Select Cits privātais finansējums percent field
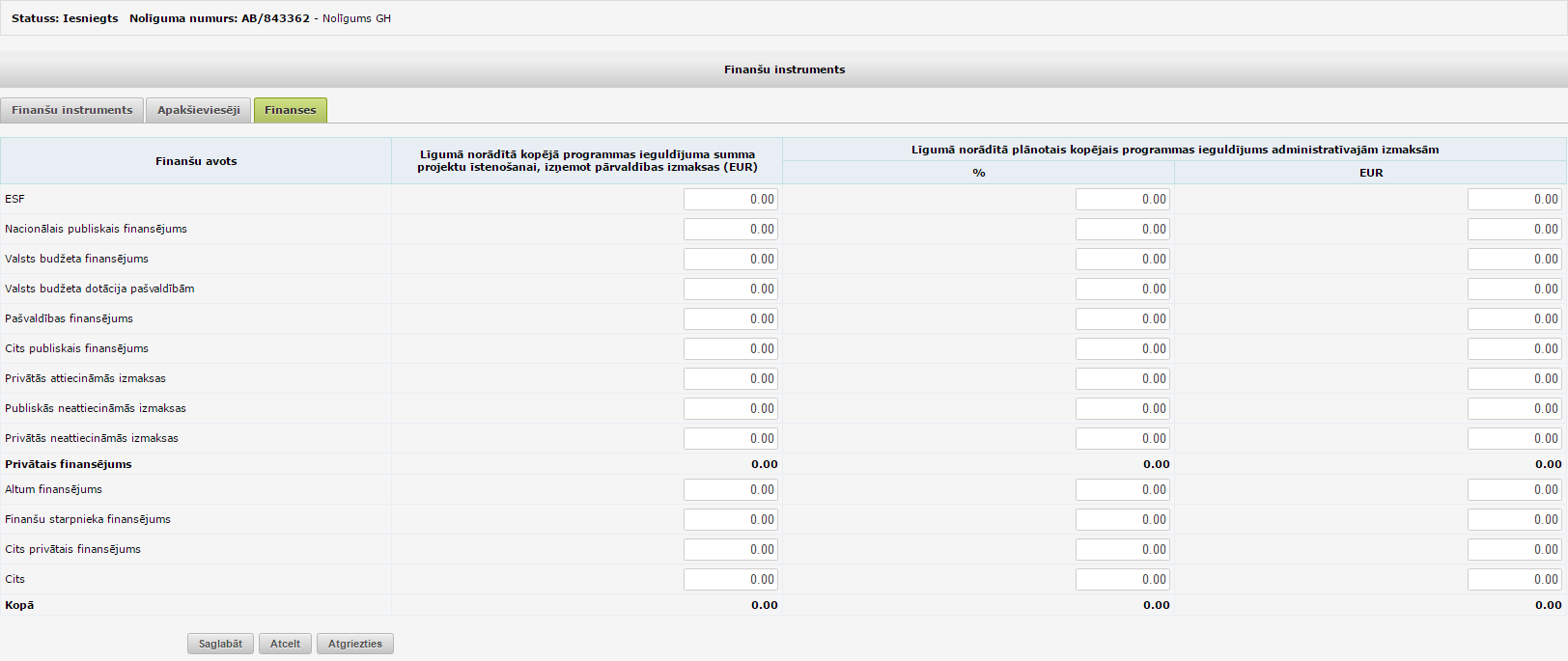Viewport: 1568px width, 661px height. 1123,549
